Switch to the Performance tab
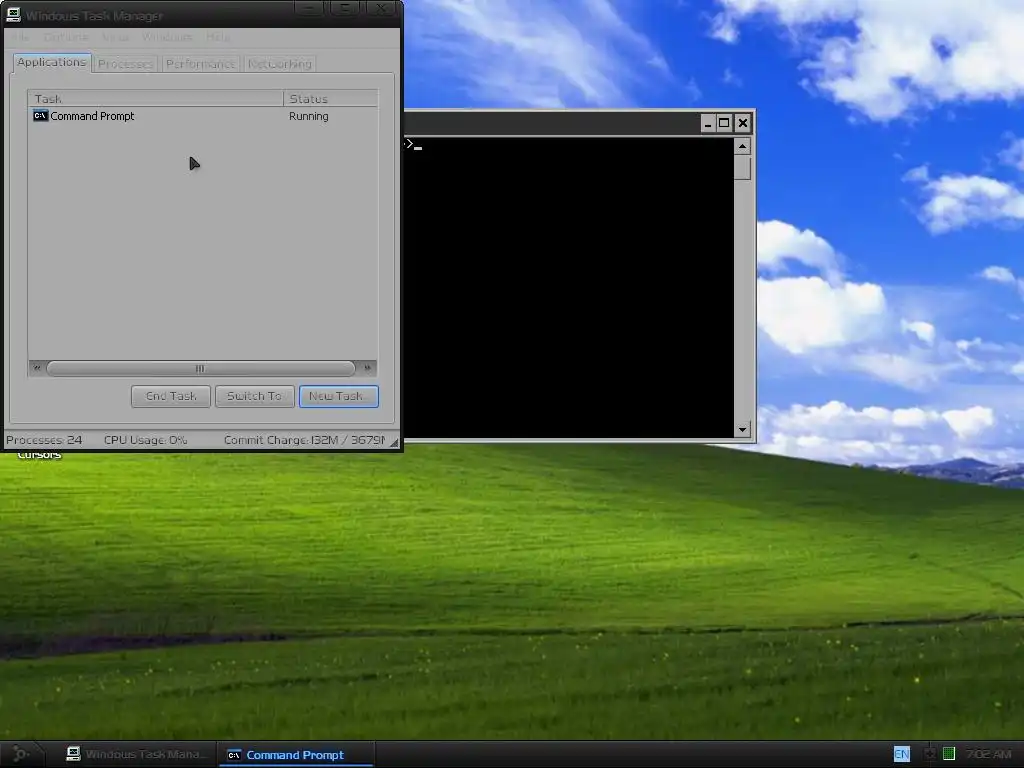This screenshot has height=768, width=1024. 200,64
